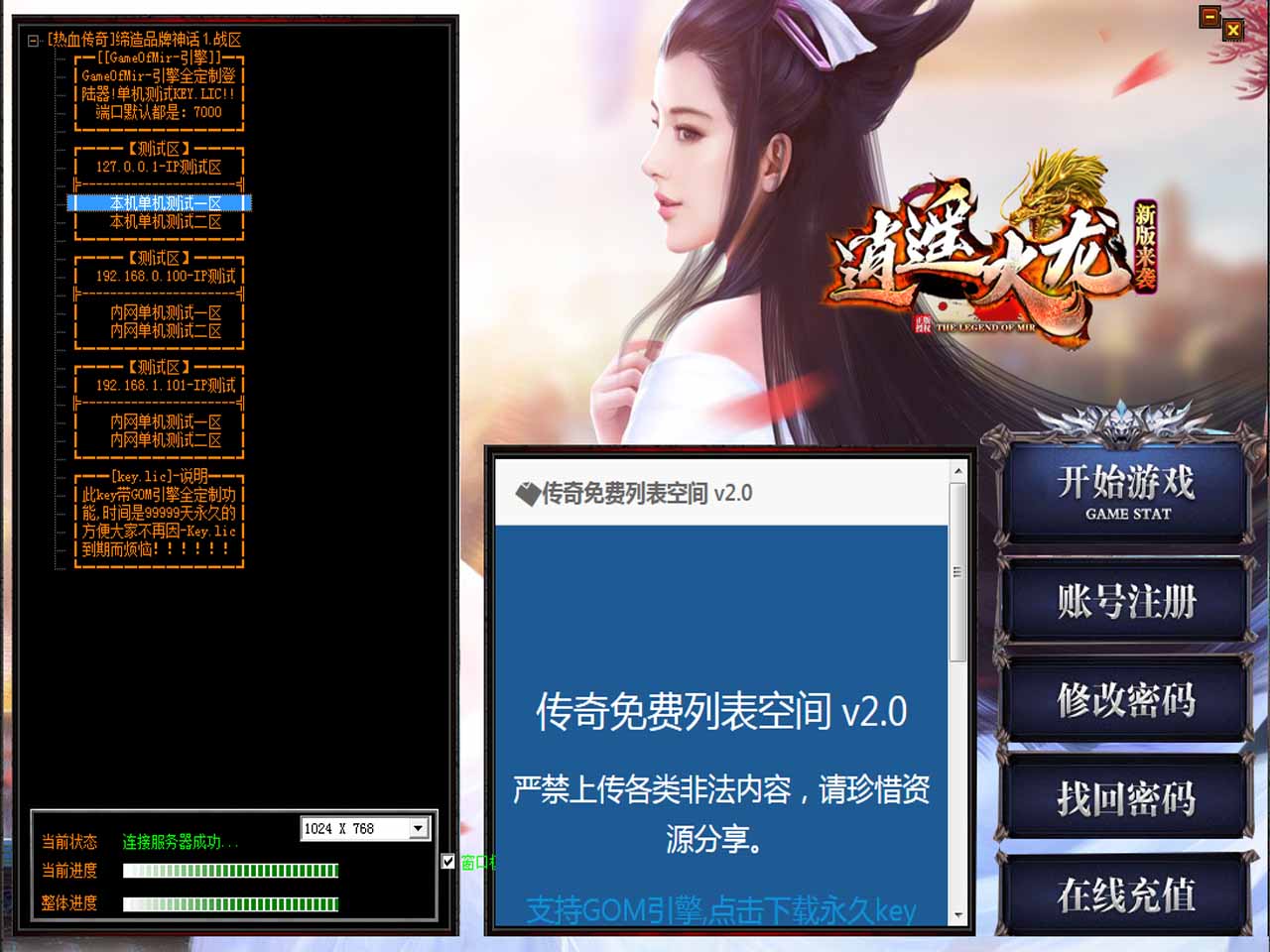
Task: Click the 整体进度 progress bar
Action: [230, 904]
